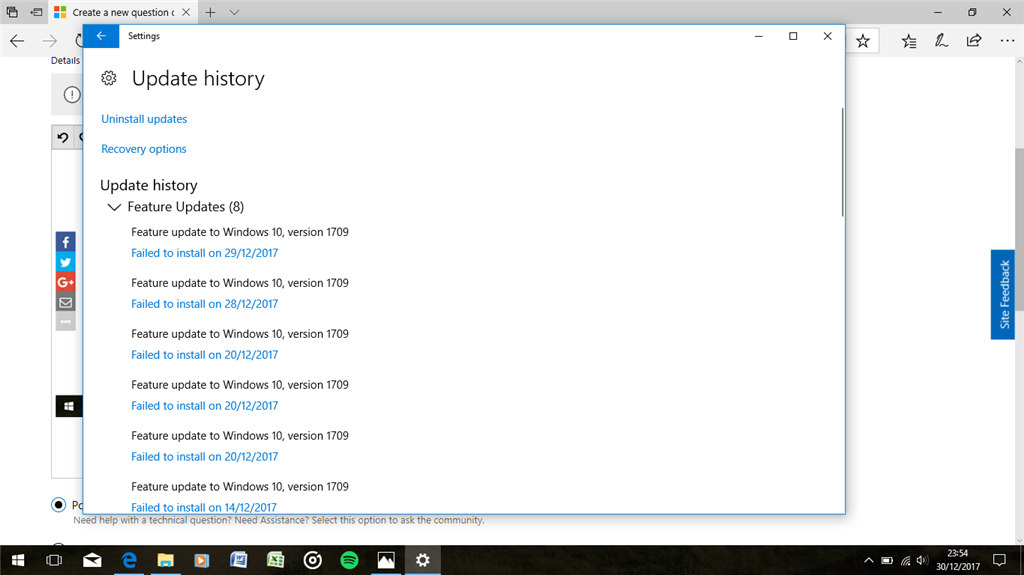
Task: Open Uninstall updates link
Action: coord(144,119)
